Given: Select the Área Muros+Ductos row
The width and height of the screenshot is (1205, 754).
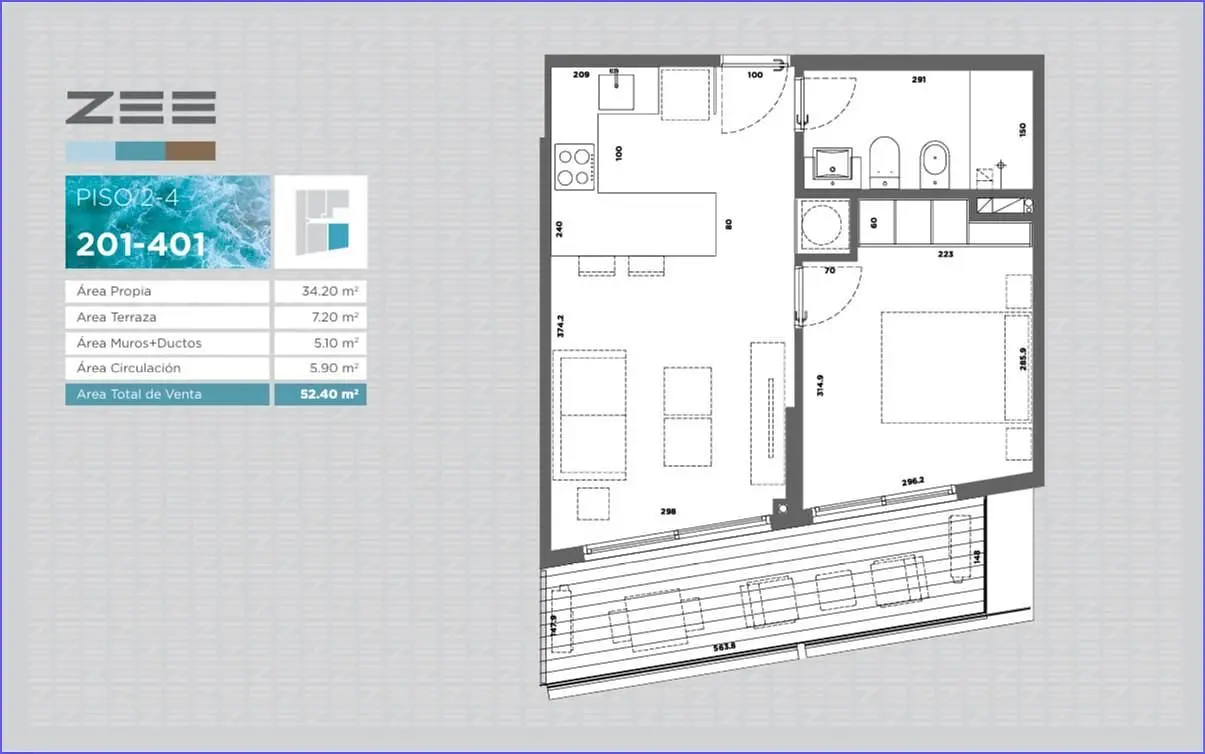Looking at the screenshot, I should pyautogui.click(x=216, y=343).
